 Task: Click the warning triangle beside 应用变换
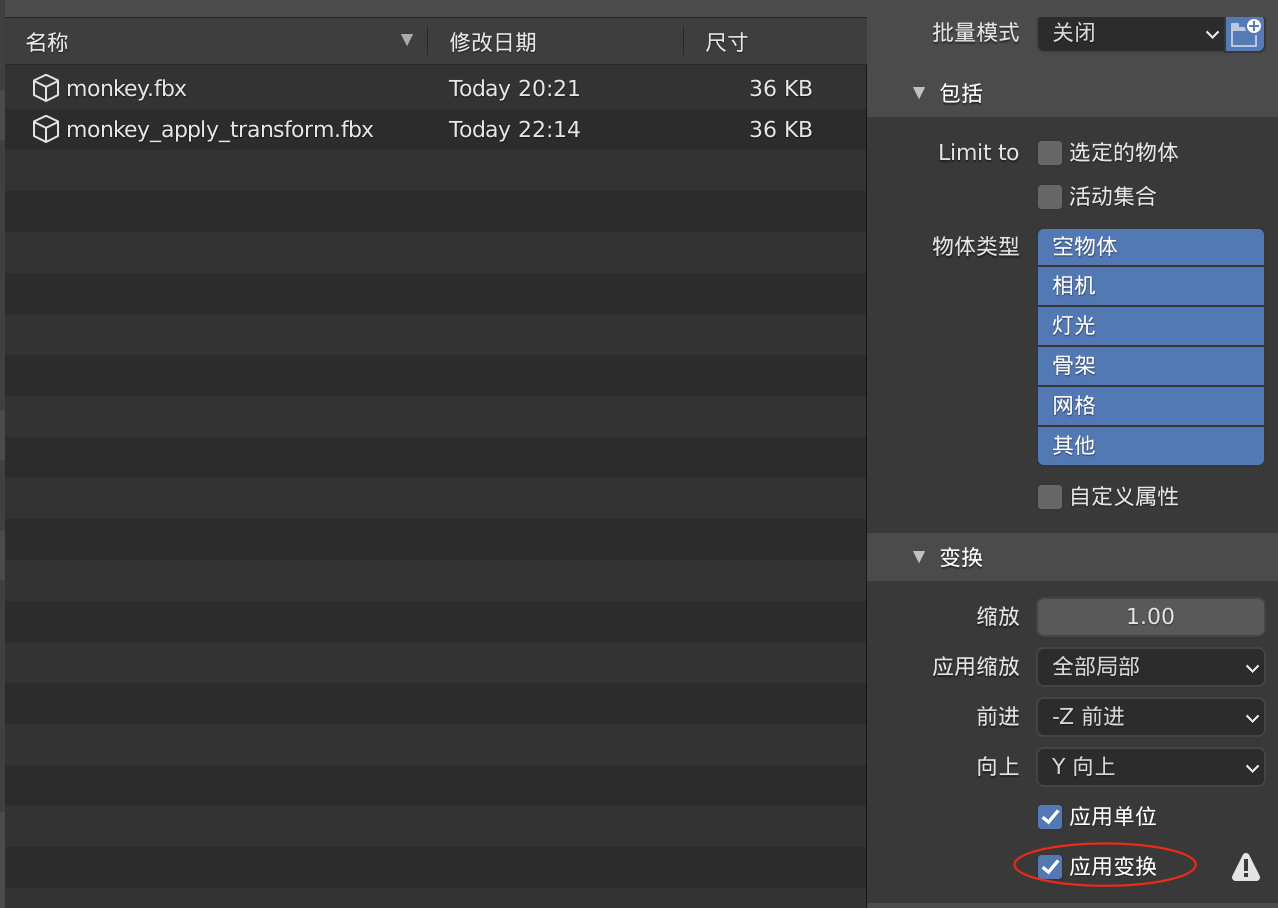click(x=1245, y=867)
